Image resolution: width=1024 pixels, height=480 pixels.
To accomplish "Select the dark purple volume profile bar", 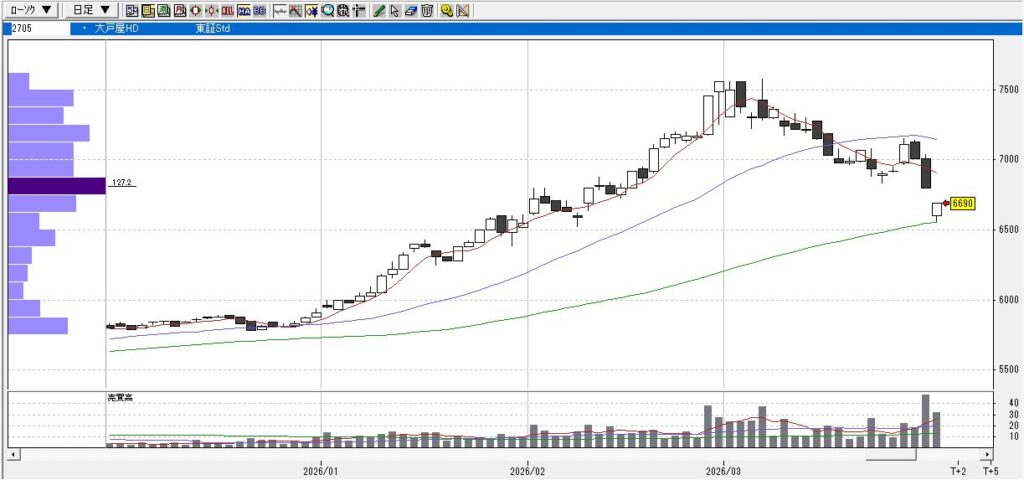I will coord(56,185).
